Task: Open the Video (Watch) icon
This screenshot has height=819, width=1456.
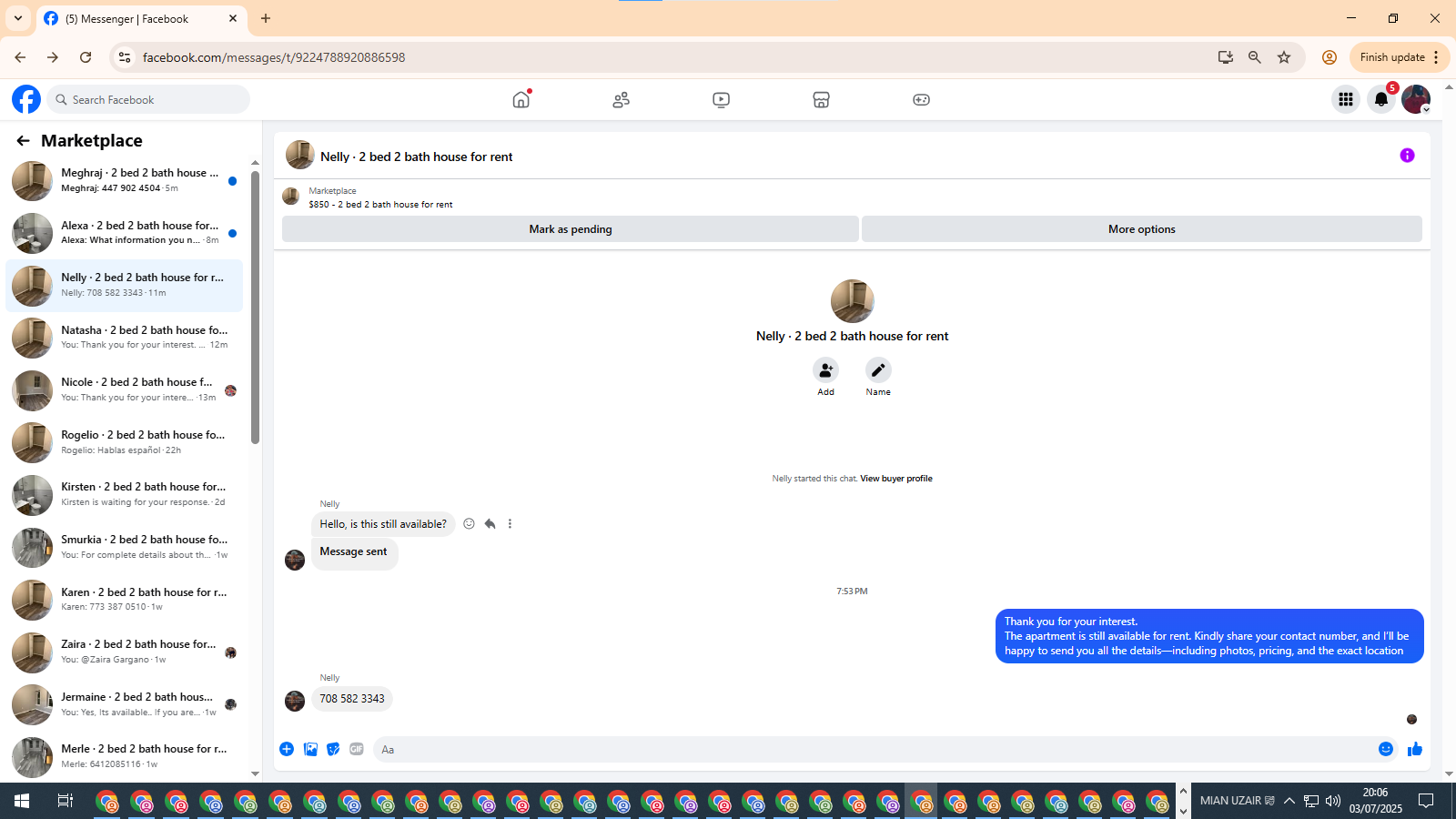Action: pyautogui.click(x=721, y=100)
